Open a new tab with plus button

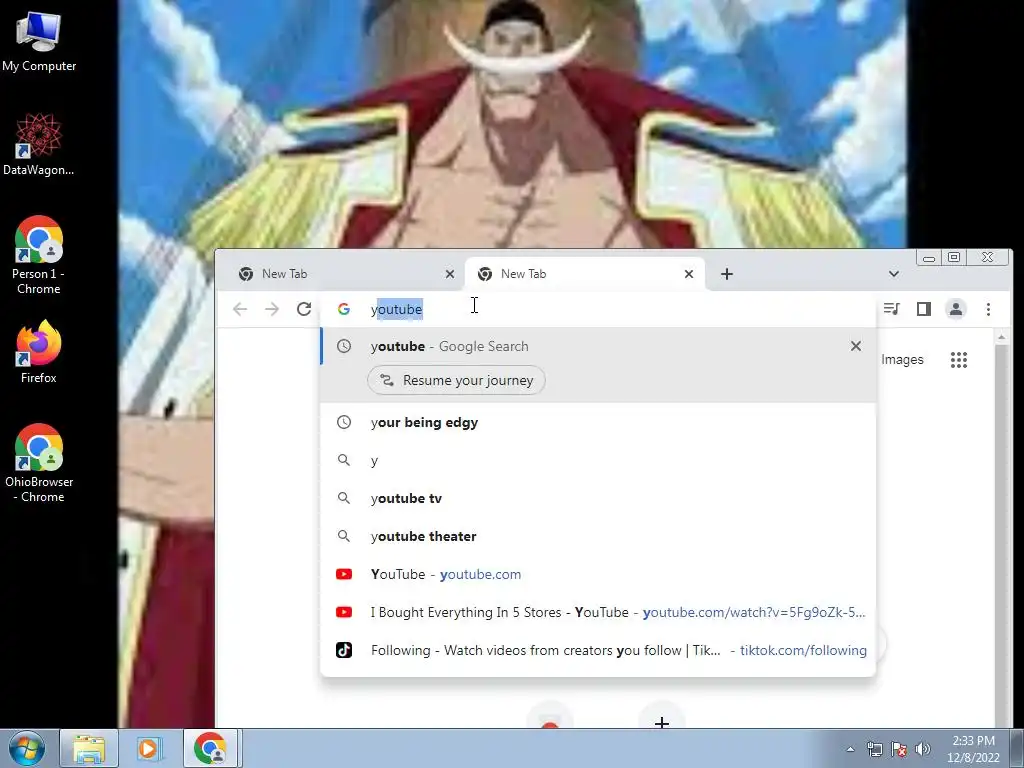[727, 274]
